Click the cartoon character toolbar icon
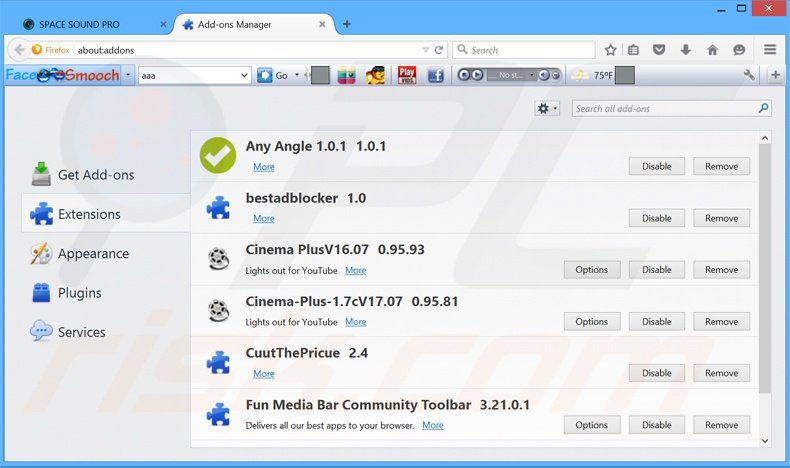Screen dimensions: 790x468 pos(375,76)
